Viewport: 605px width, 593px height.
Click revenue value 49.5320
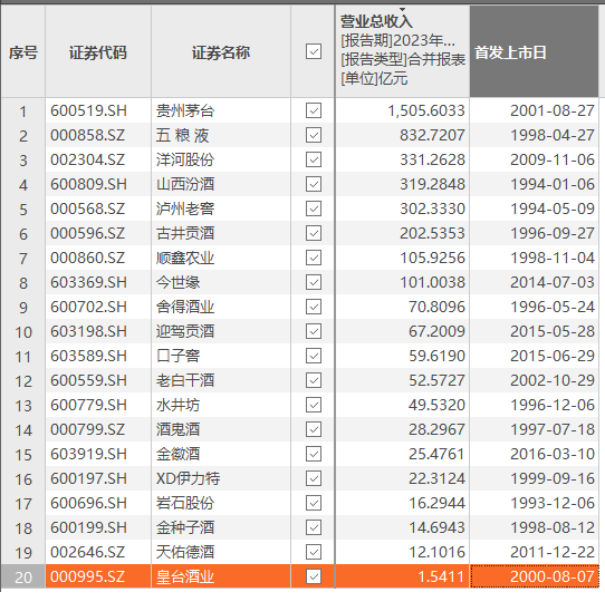coord(437,405)
